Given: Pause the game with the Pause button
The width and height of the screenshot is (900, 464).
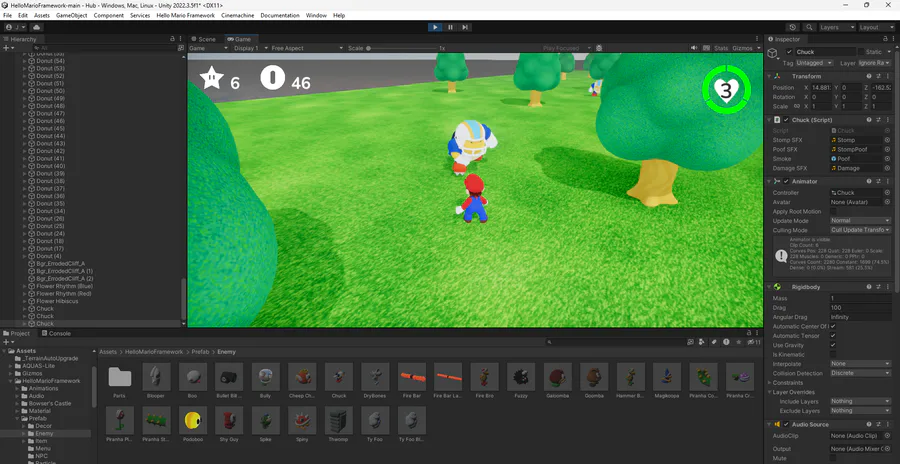Looking at the screenshot, I should tap(451, 27).
